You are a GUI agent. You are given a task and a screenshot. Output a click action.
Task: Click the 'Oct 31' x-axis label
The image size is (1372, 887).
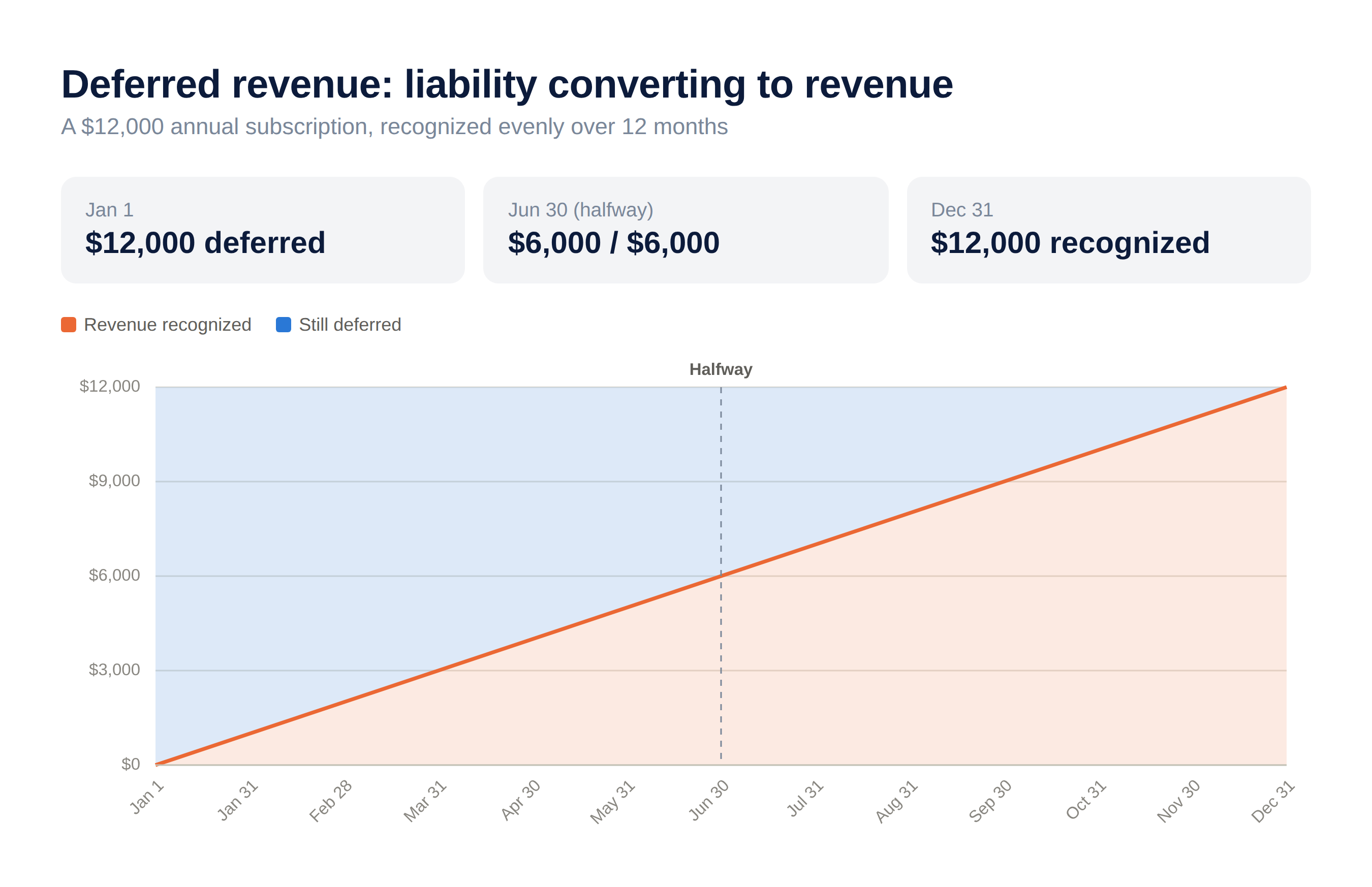(x=1086, y=800)
